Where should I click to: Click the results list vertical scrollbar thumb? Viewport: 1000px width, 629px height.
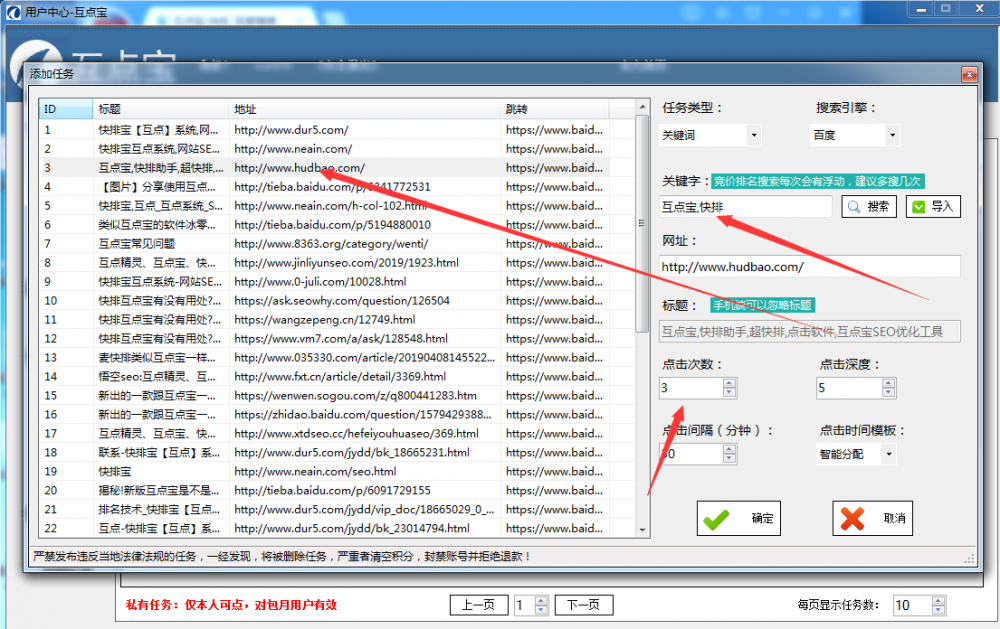coord(642,223)
